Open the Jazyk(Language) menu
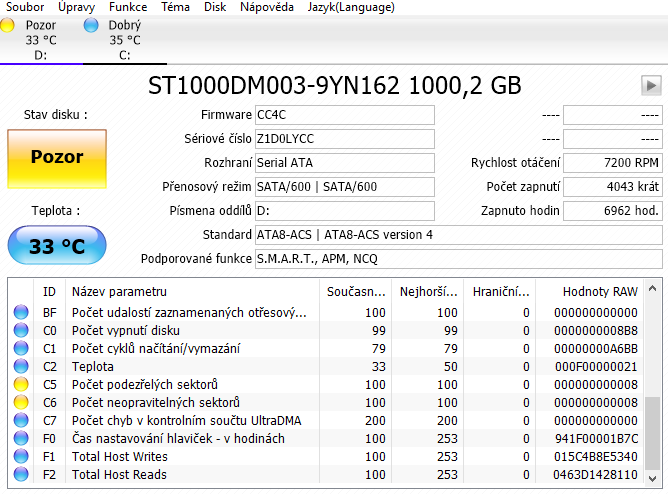This screenshot has height=494, width=668. tap(349, 7)
